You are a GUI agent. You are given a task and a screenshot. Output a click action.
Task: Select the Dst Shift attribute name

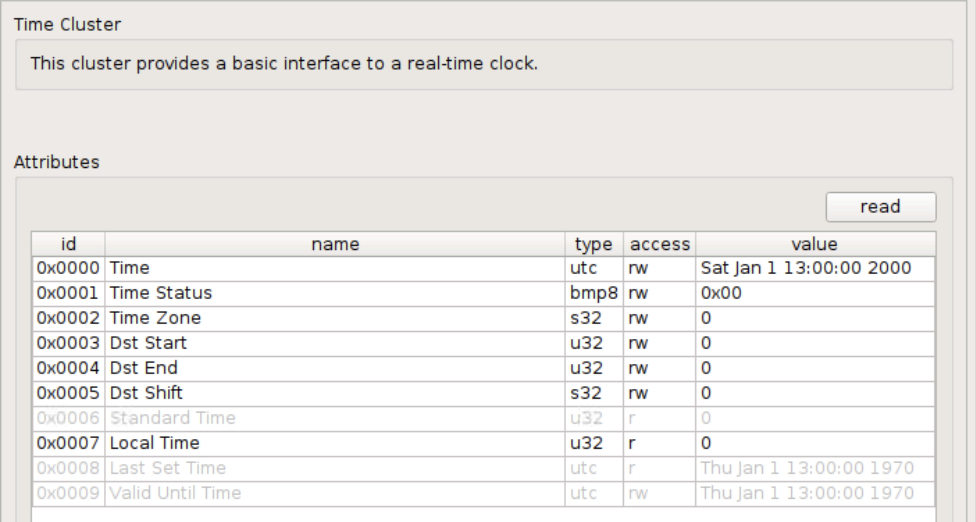tap(335, 393)
